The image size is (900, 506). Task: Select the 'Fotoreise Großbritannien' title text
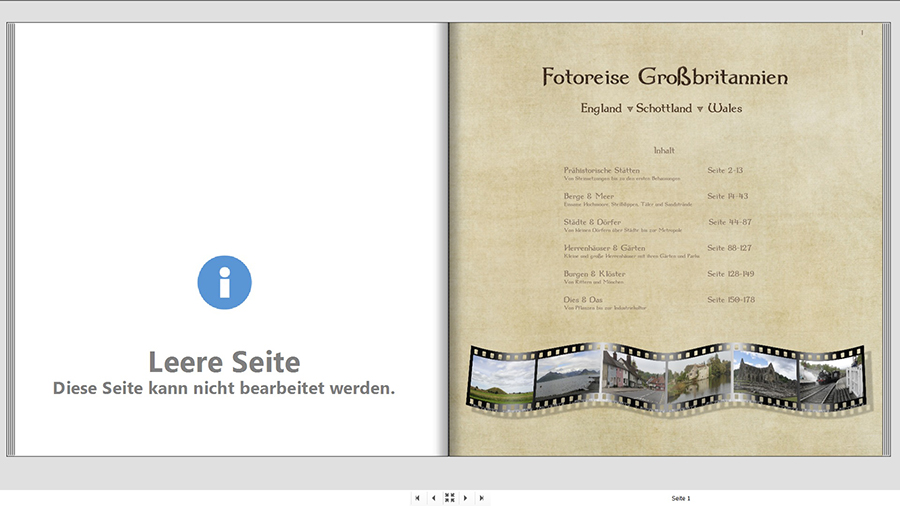pyautogui.click(x=664, y=77)
